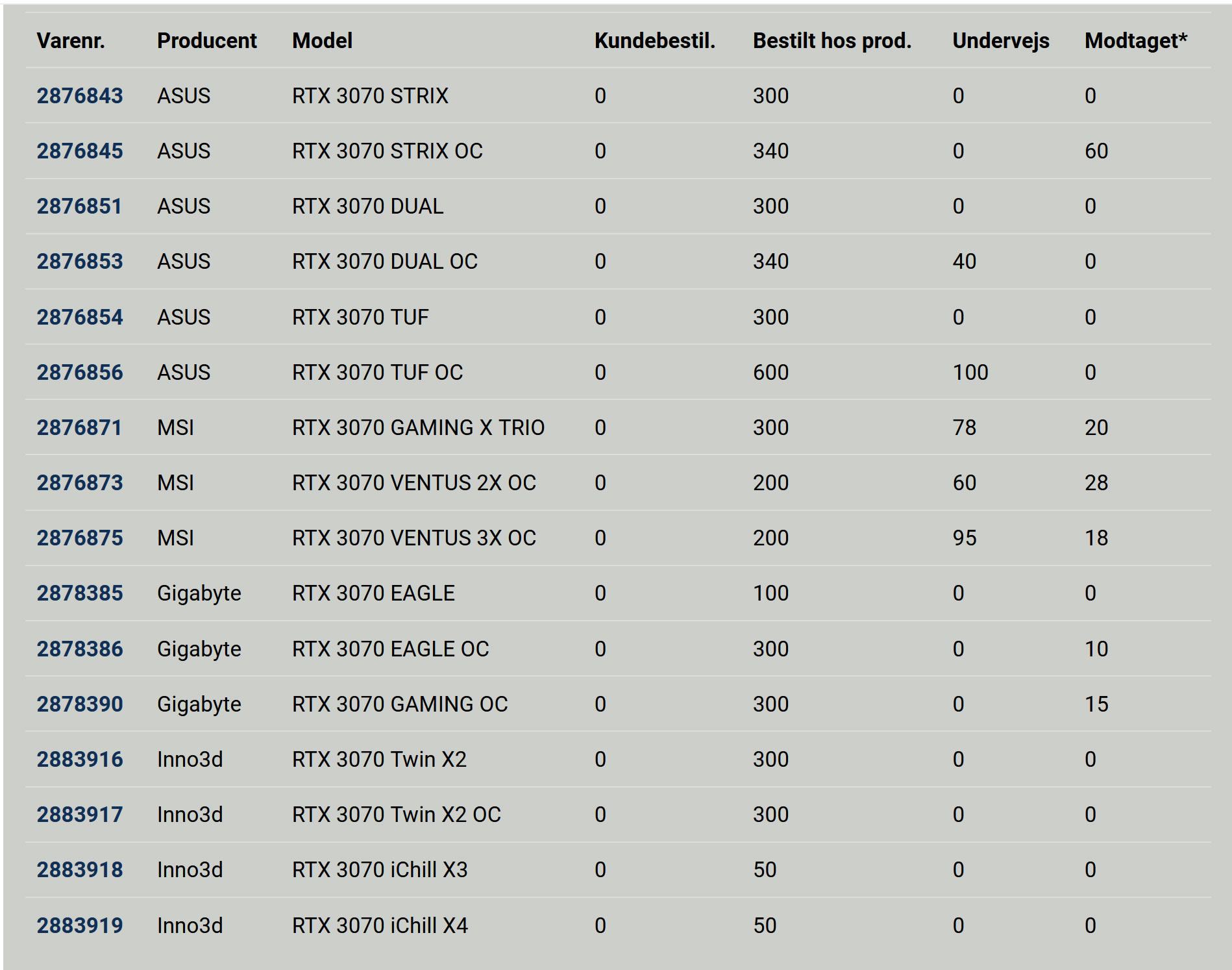Click item number 2876851
This screenshot has width=1232, height=970.
79,206
